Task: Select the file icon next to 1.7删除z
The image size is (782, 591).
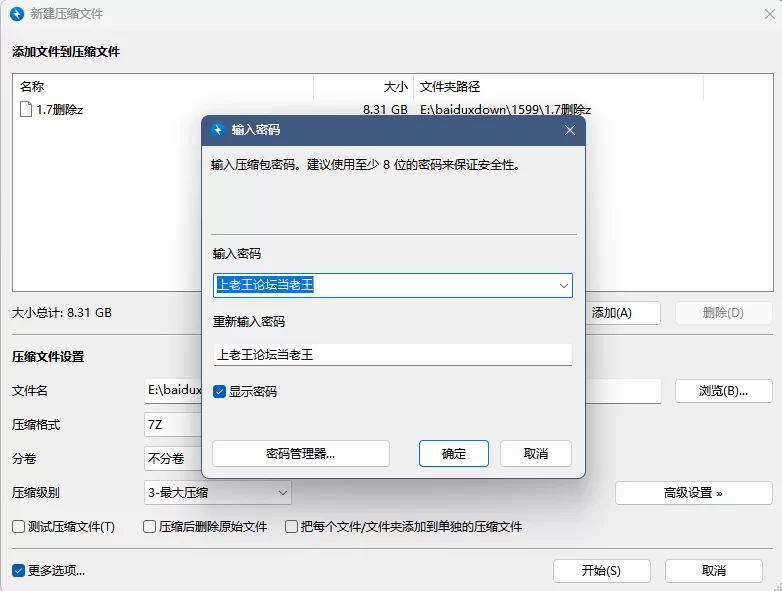Action: 25,109
